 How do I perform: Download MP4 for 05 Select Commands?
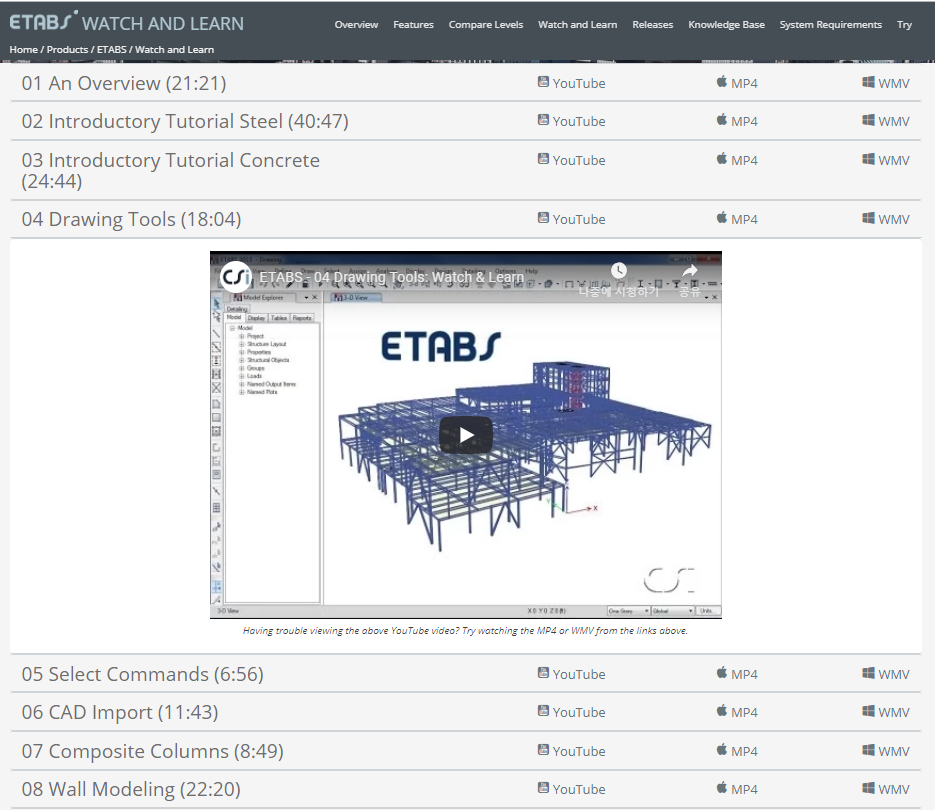pyautogui.click(x=737, y=674)
